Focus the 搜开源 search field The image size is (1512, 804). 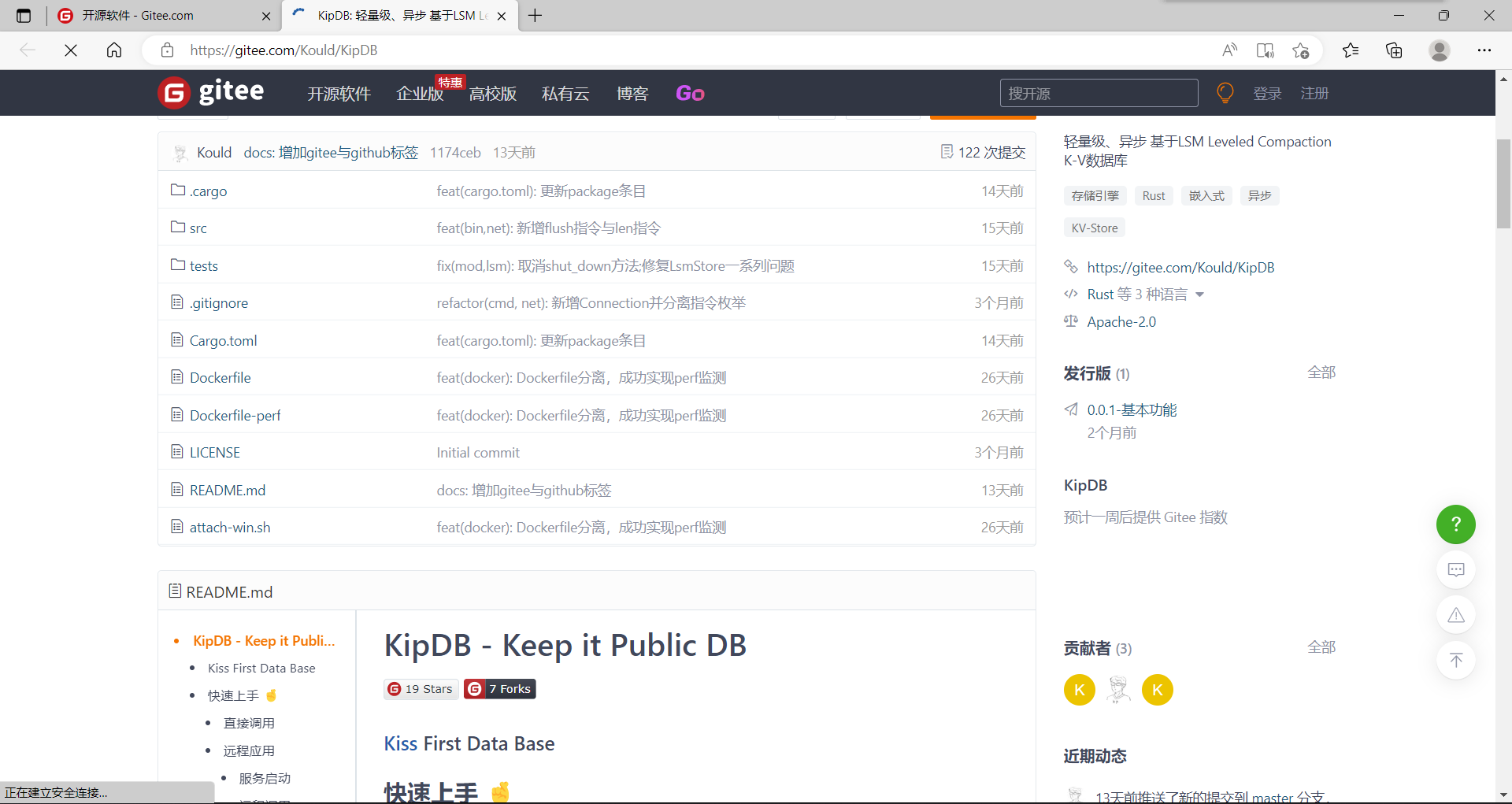pos(1099,93)
